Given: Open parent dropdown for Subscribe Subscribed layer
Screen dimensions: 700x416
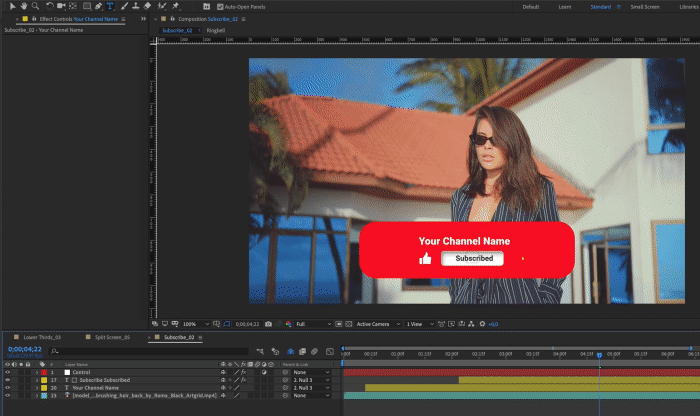Looking at the screenshot, I should pos(311,380).
